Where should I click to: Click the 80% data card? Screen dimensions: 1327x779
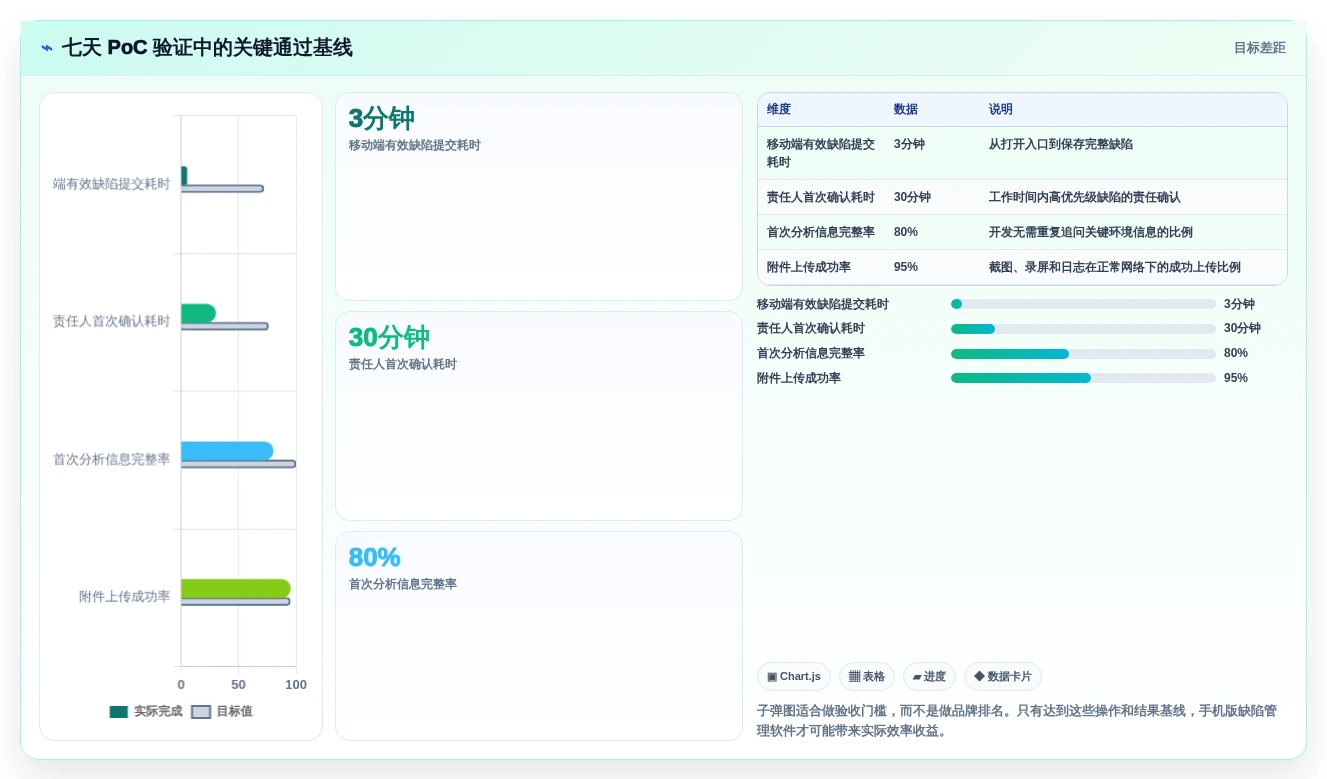point(539,636)
